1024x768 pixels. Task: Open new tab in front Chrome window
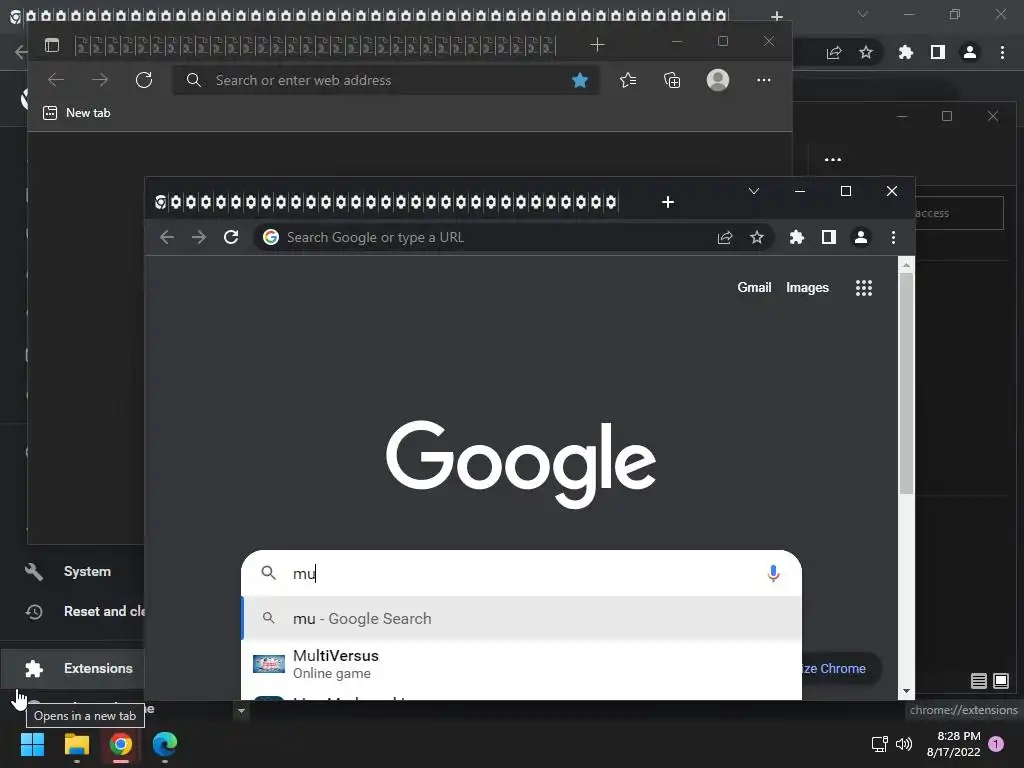point(667,202)
